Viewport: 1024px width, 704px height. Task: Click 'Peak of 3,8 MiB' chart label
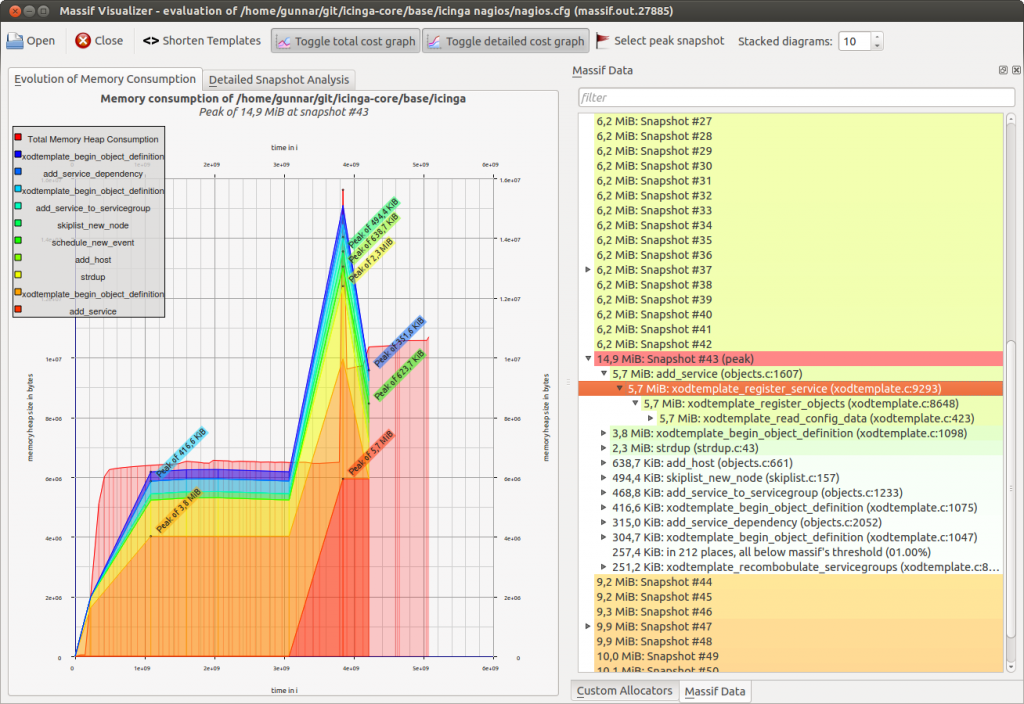[x=178, y=510]
